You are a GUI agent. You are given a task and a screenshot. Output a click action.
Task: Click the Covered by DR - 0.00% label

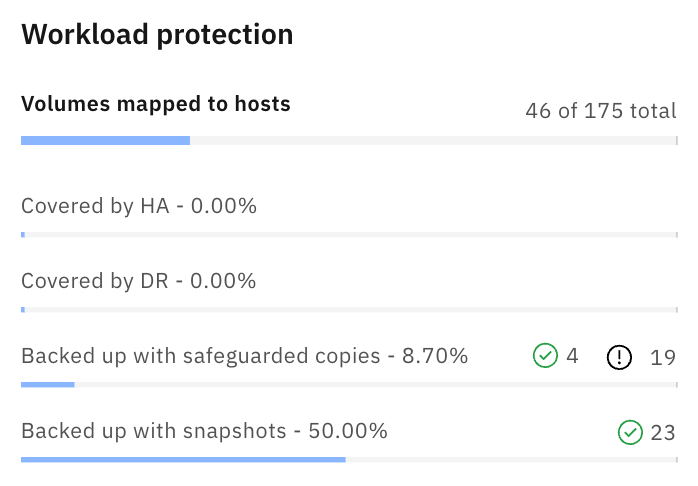tap(138, 281)
